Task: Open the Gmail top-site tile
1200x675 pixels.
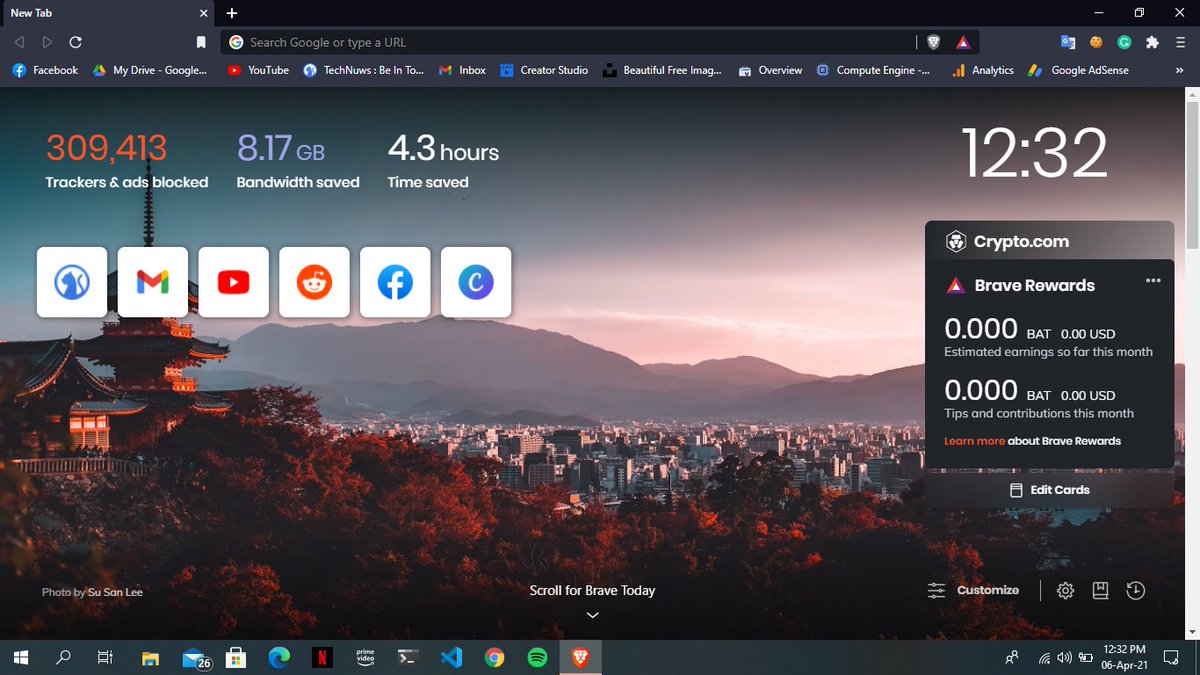Action: (153, 282)
